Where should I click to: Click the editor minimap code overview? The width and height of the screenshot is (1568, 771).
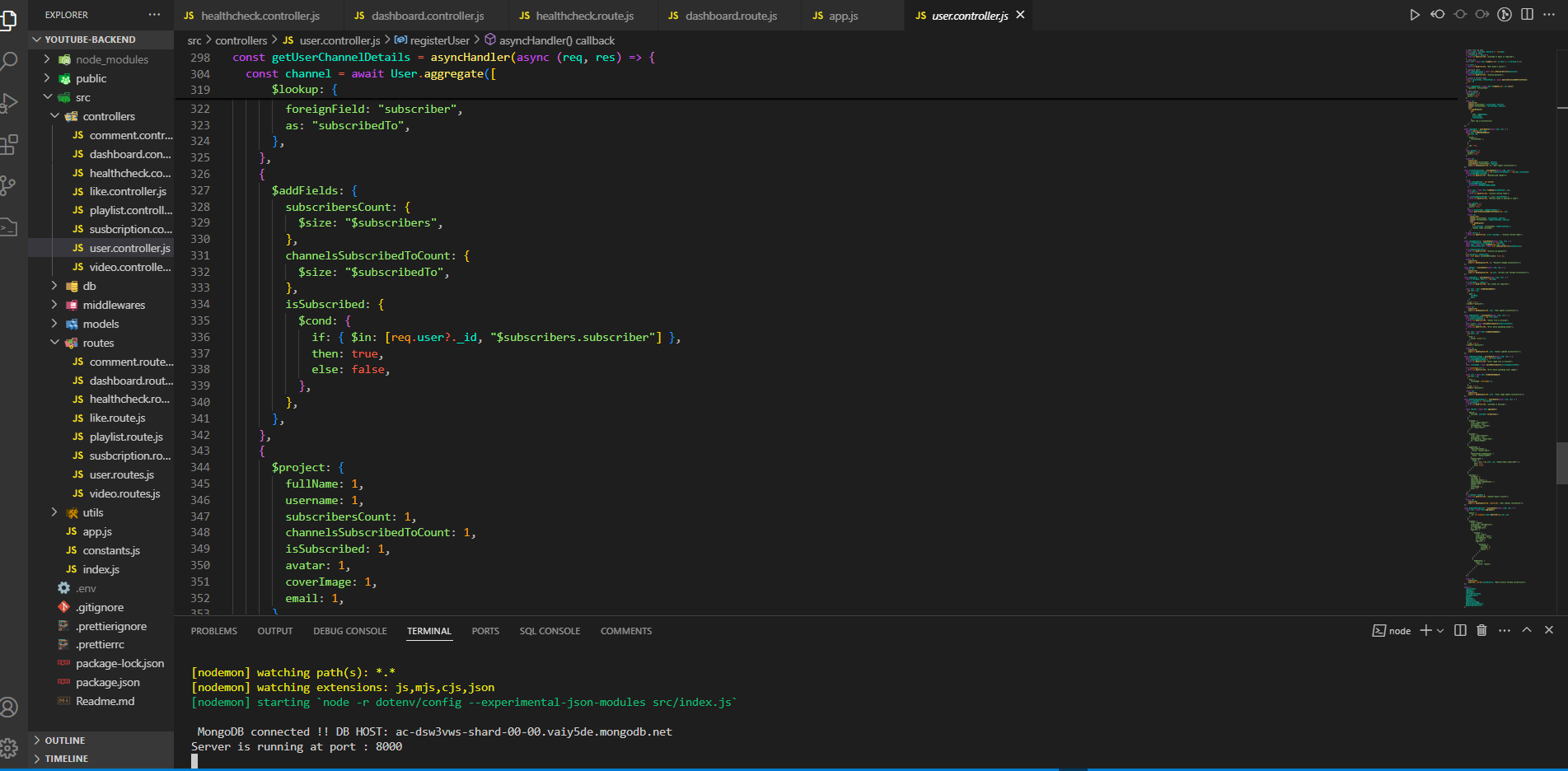point(1495,329)
